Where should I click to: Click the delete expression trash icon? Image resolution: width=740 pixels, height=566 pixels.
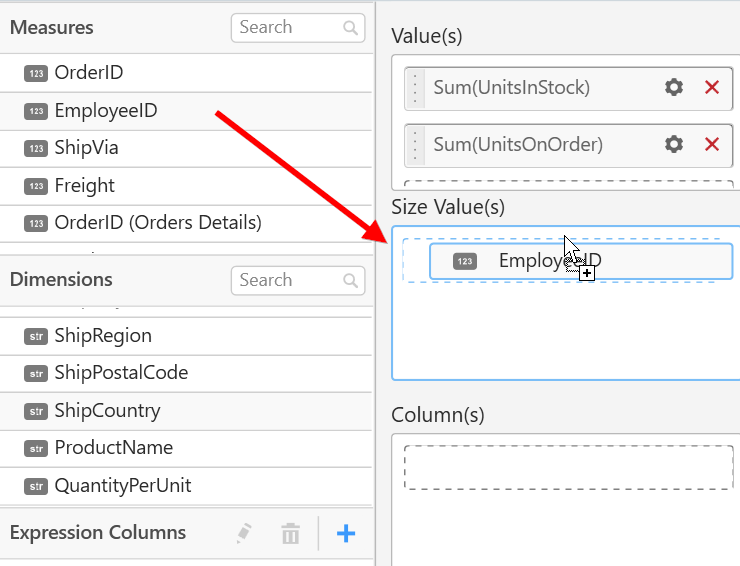pyautogui.click(x=290, y=534)
